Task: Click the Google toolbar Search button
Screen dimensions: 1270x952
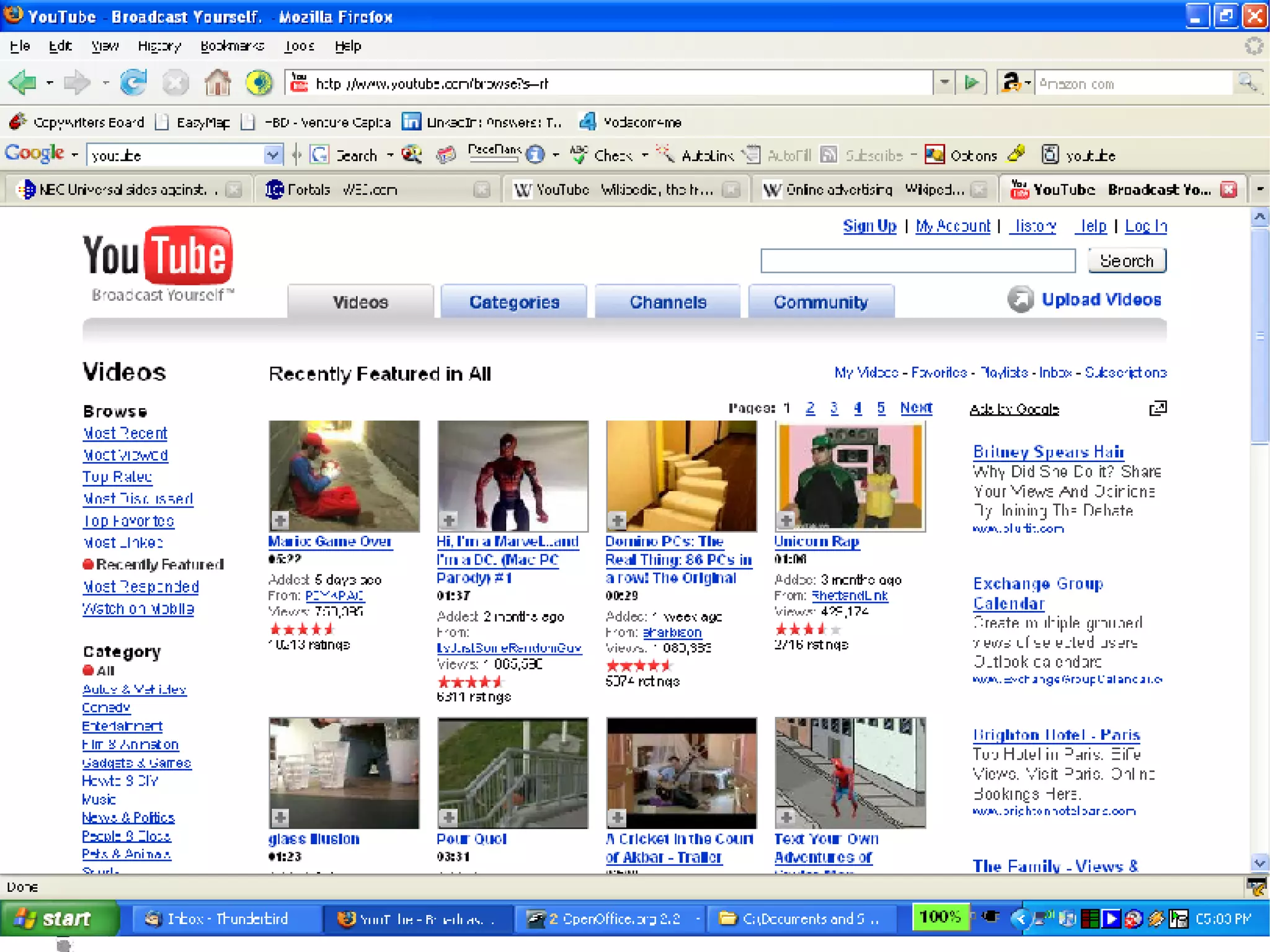Action: coord(344,155)
